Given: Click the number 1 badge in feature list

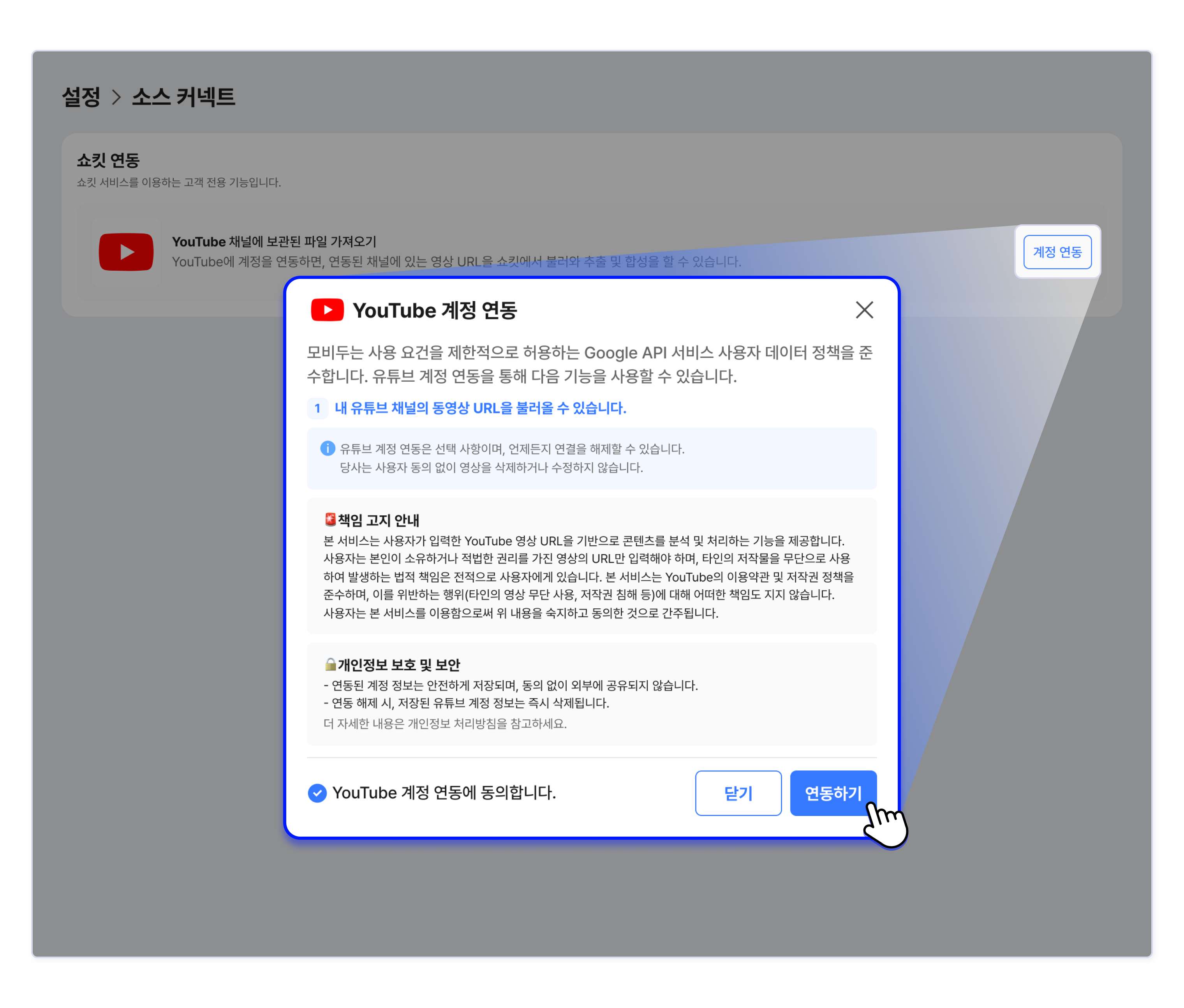Looking at the screenshot, I should tap(317, 408).
